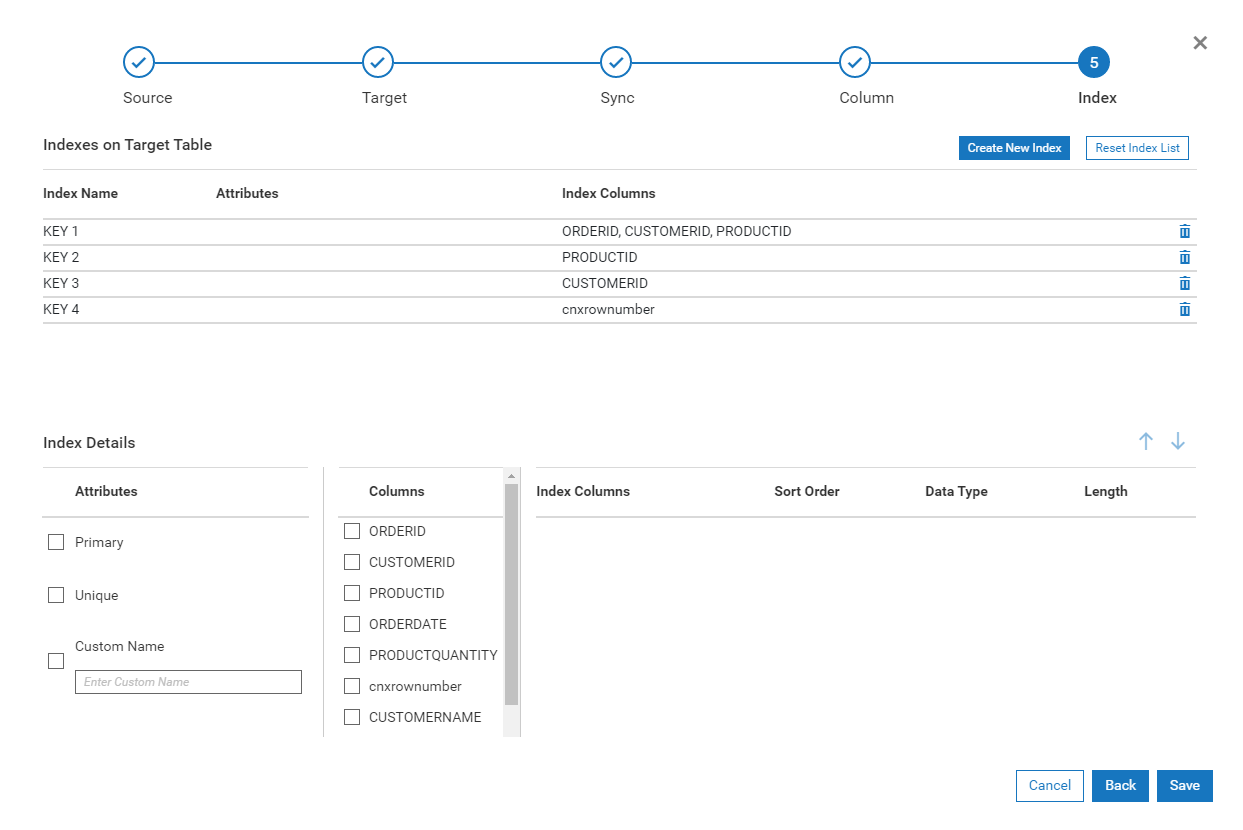
Task: Click the scroll-up arrow of Columns list
Action: tap(512, 476)
